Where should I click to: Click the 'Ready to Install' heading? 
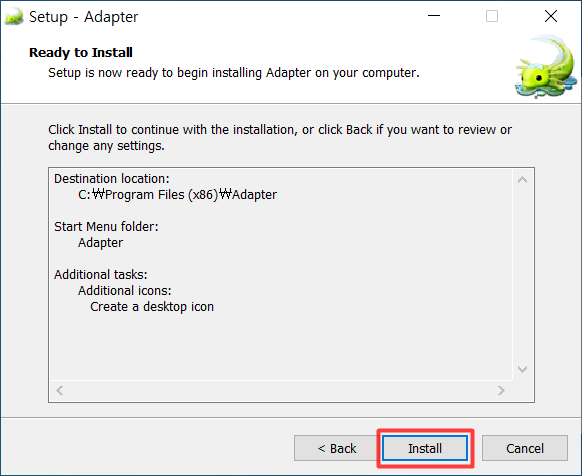81,52
